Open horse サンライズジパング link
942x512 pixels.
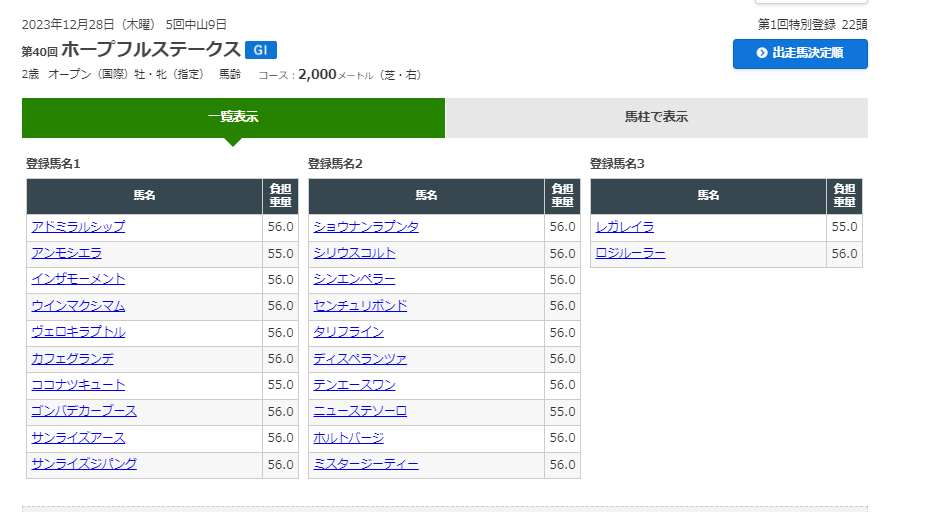pos(84,464)
